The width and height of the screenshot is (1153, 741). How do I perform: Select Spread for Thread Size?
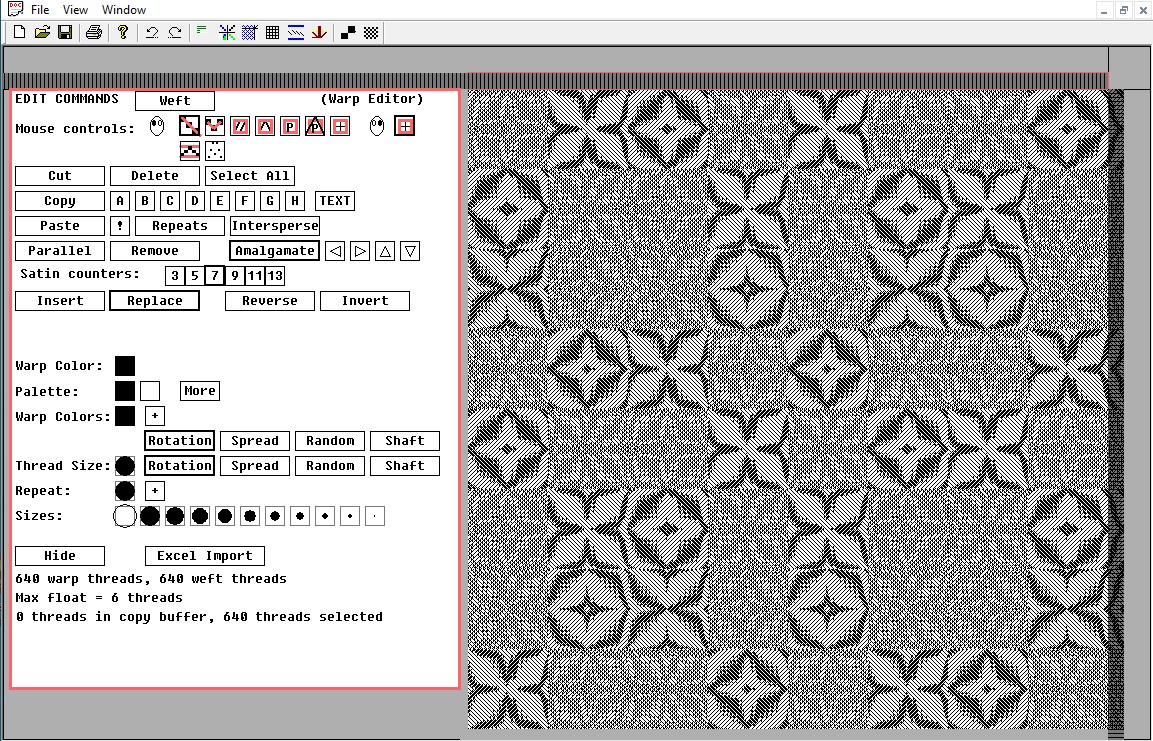[x=255, y=466]
